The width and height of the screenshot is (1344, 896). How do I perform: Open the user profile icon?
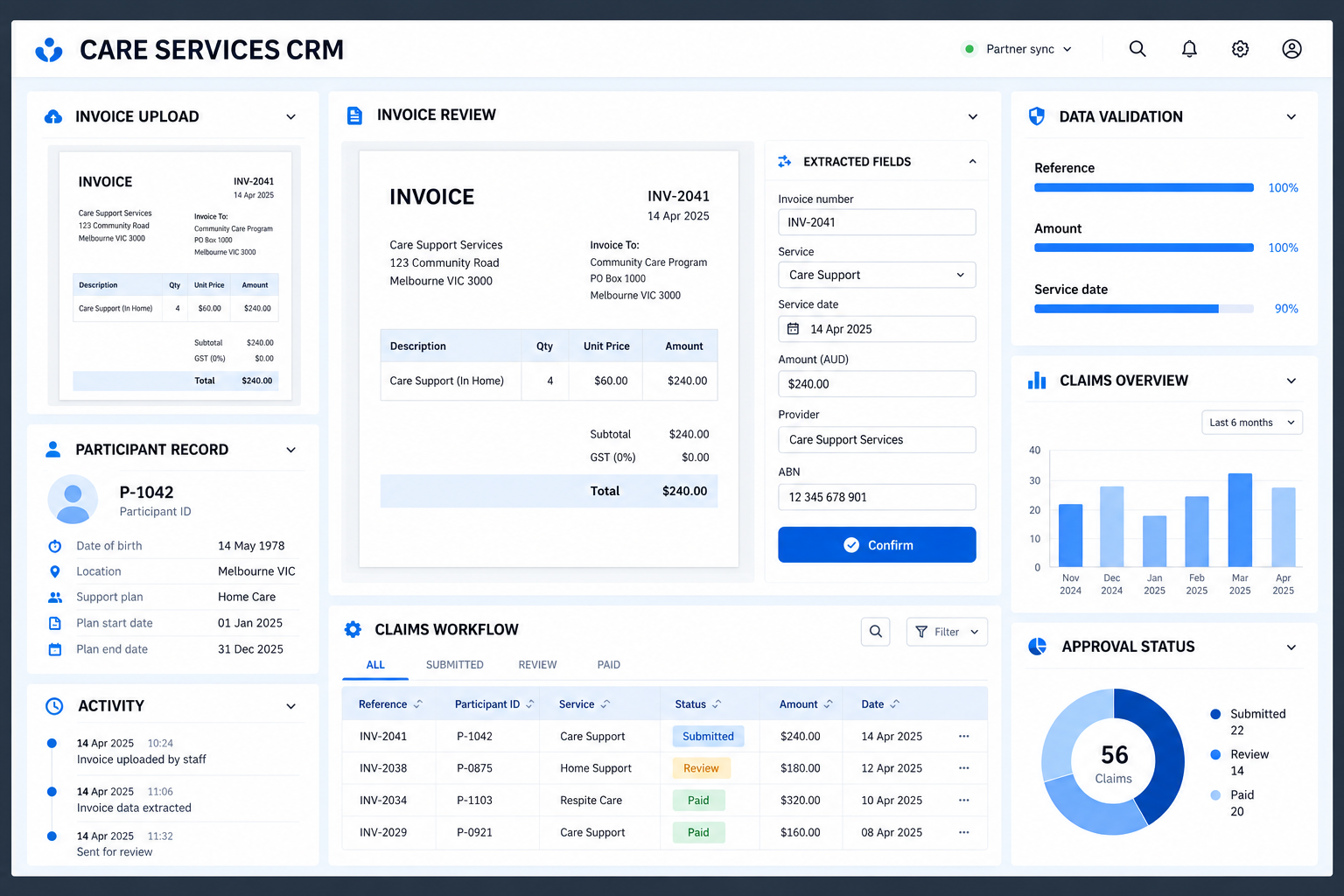[1291, 49]
